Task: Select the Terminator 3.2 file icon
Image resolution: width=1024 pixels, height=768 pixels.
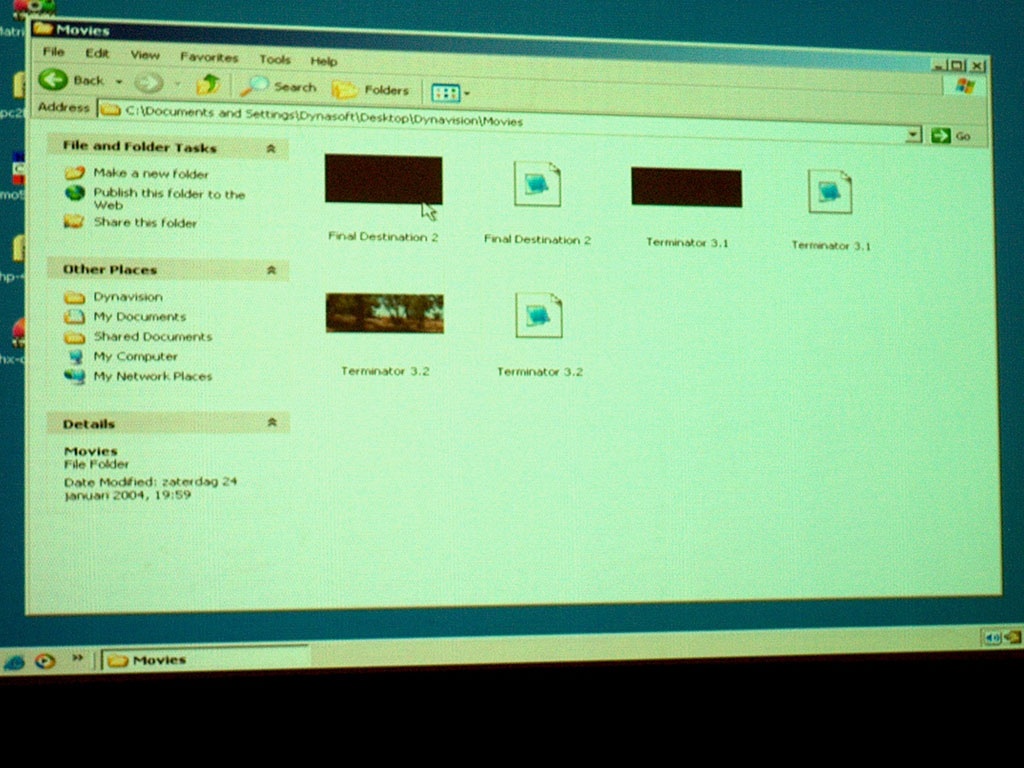Action: [539, 315]
